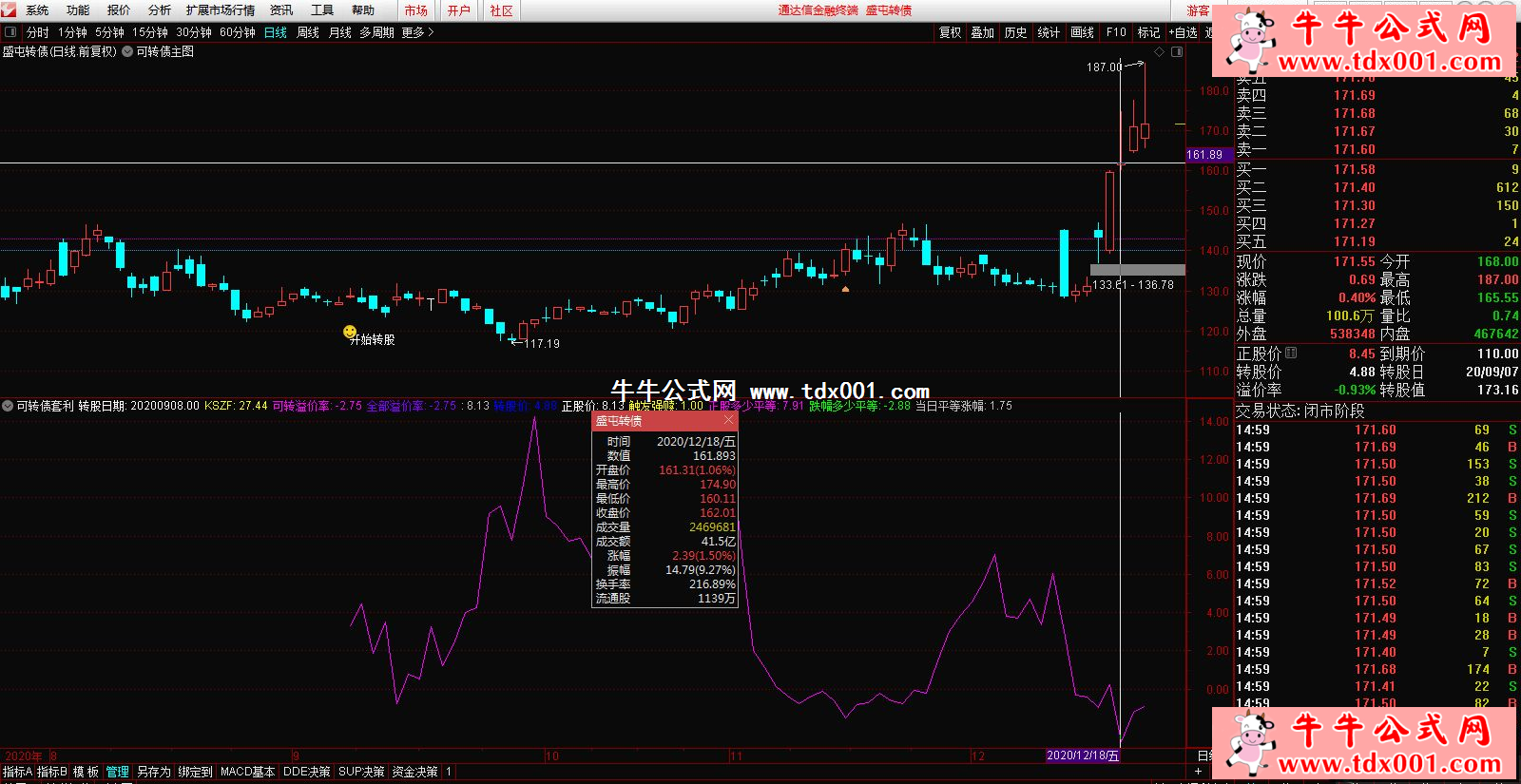Image resolution: width=1521 pixels, height=784 pixels.
Task: Click the 买一 171.58 order row
Action: 1377,169
